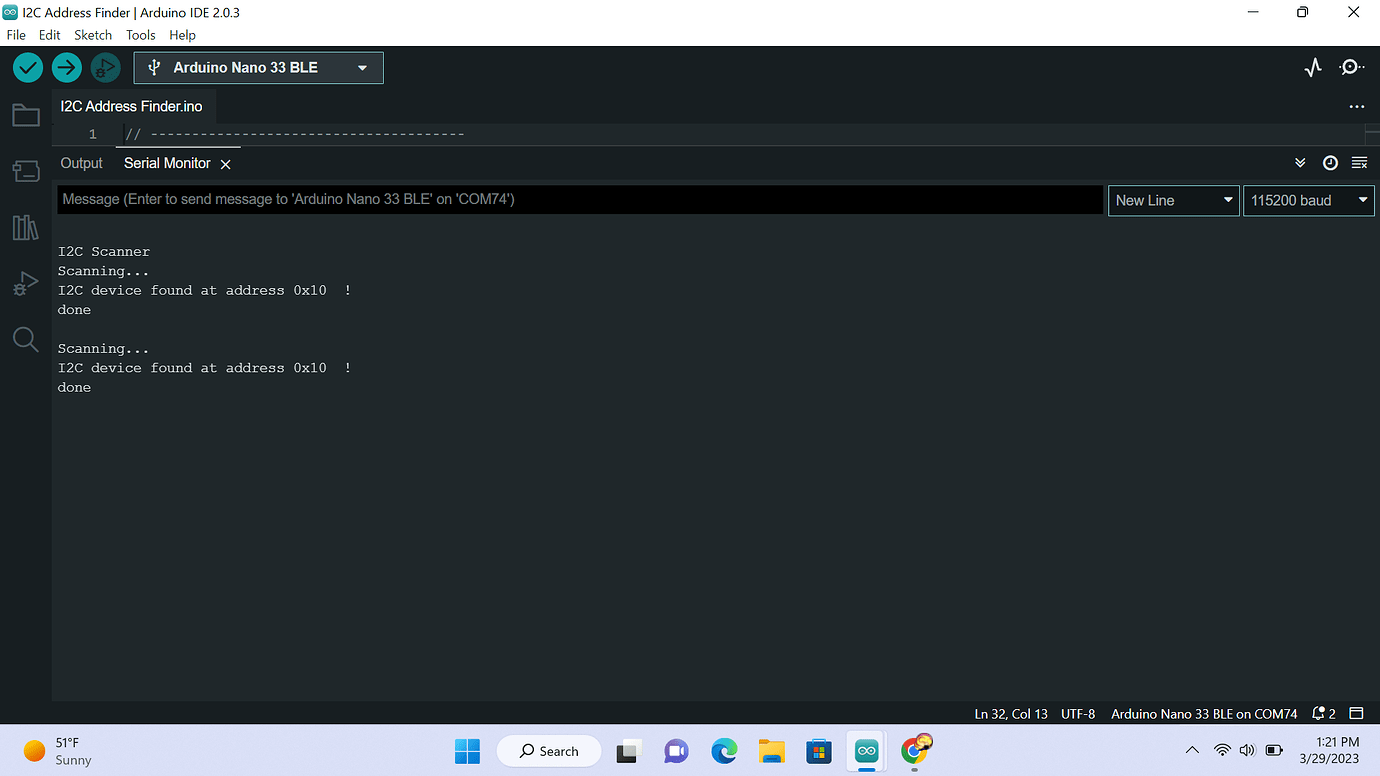Open the Tools menu

click(x=140, y=34)
